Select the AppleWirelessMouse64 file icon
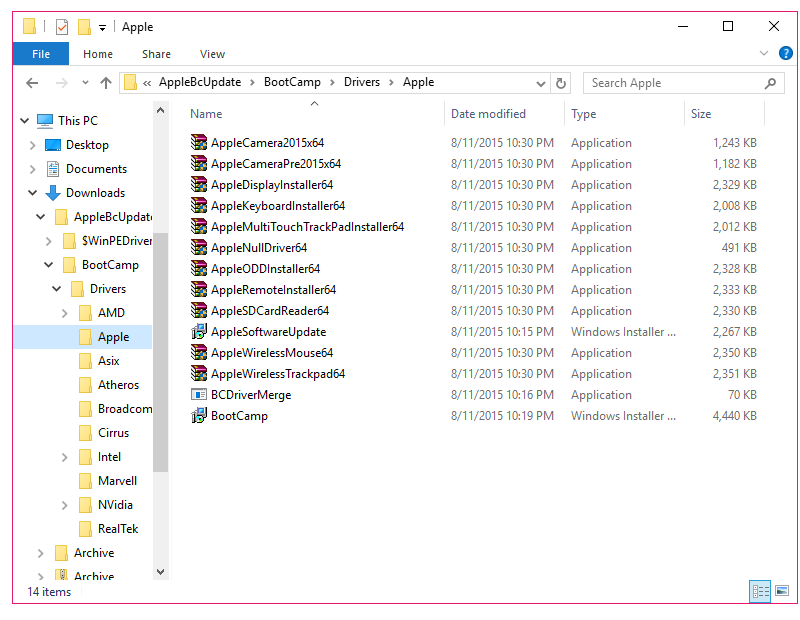This screenshot has height=620, width=800. tap(198, 352)
